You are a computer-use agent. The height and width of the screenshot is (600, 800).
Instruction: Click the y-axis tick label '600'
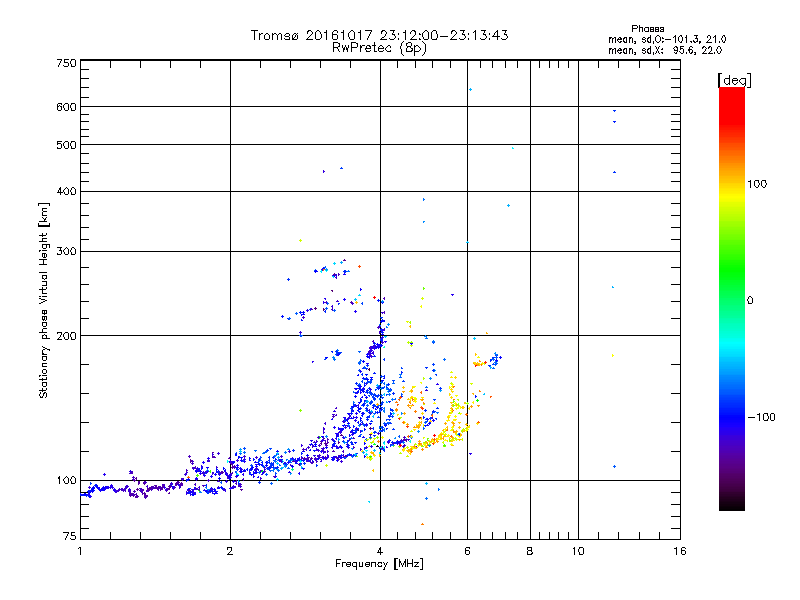click(67, 107)
